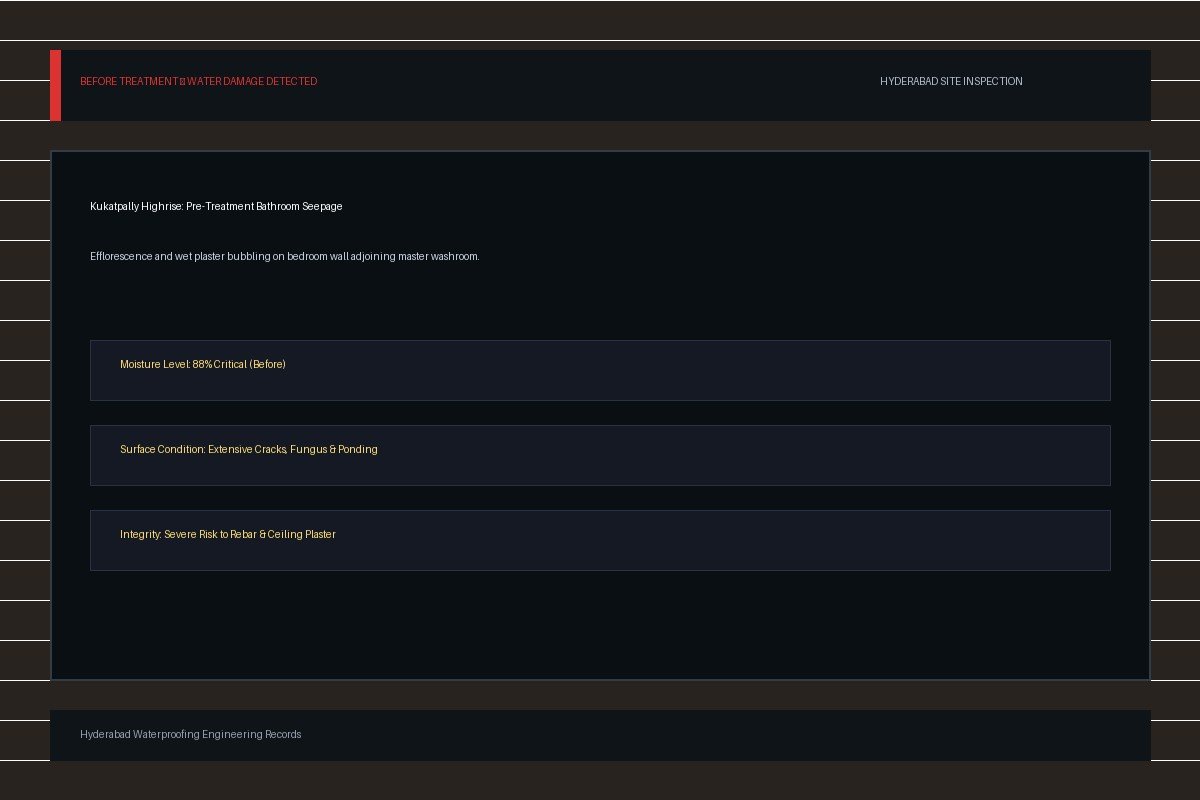
Task: Click the words 'master washroom' in description
Action: [438, 256]
